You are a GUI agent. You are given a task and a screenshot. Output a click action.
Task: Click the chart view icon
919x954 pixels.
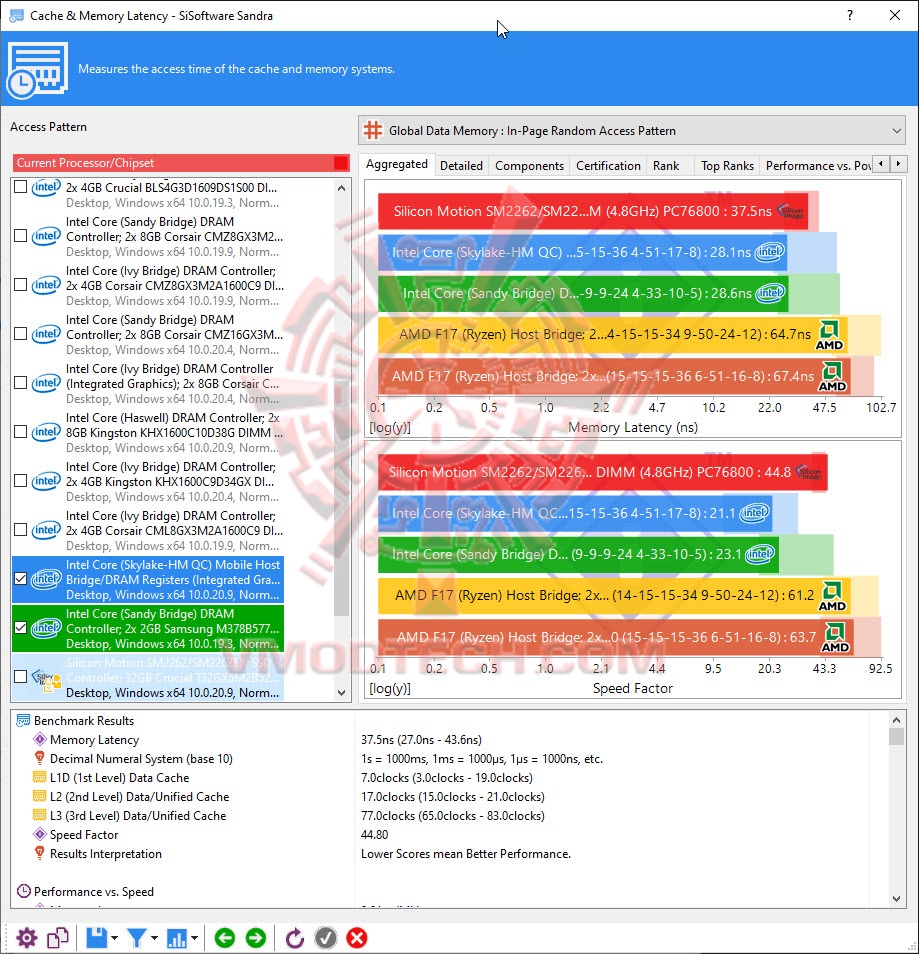pyautogui.click(x=176, y=938)
